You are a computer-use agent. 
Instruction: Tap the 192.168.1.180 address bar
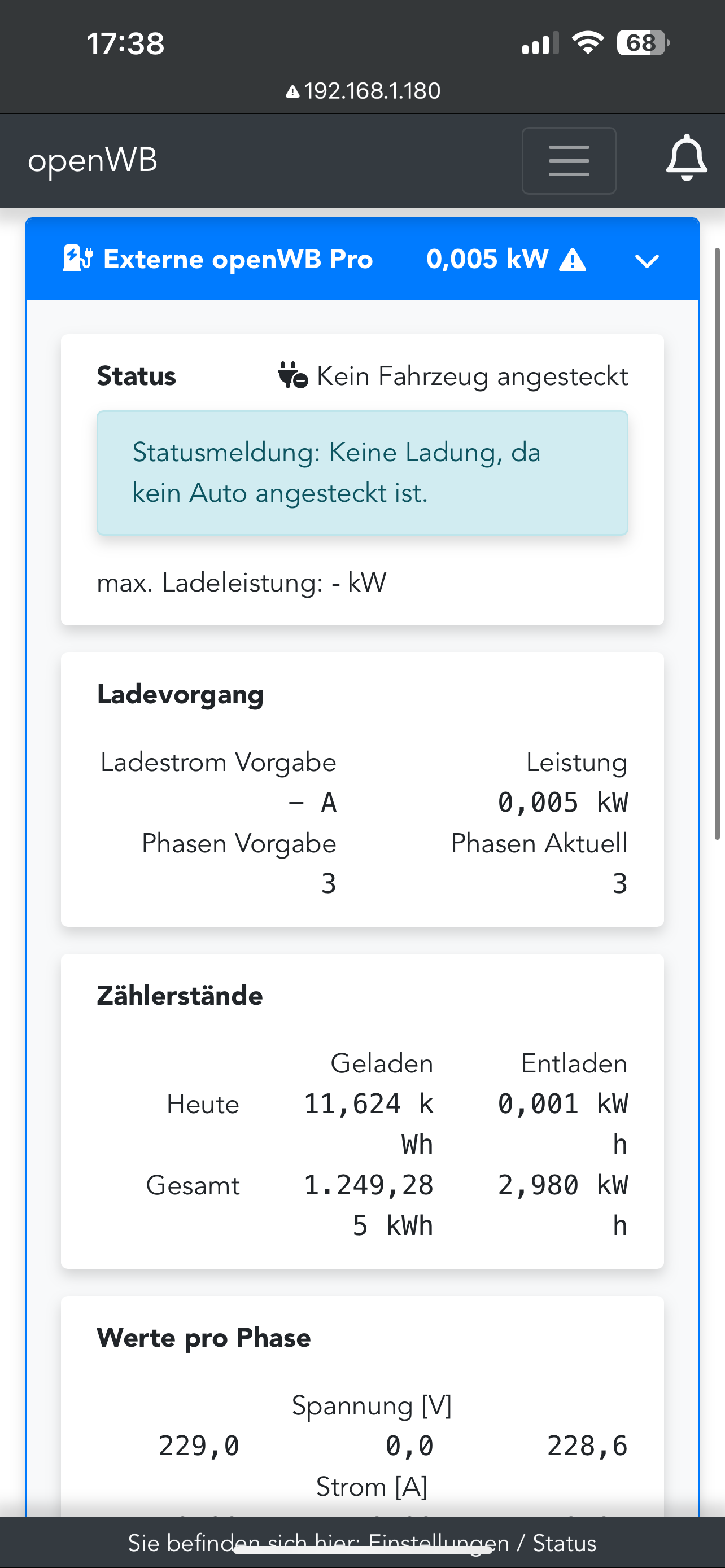pyautogui.click(x=372, y=91)
